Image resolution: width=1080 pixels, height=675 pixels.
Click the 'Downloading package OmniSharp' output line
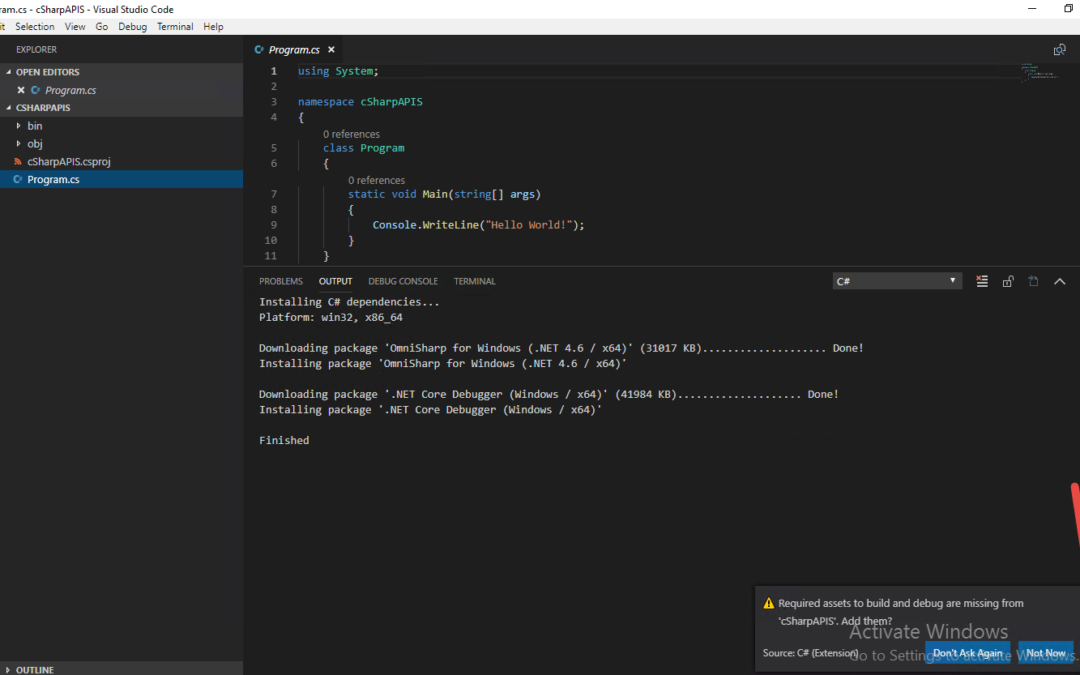click(561, 348)
